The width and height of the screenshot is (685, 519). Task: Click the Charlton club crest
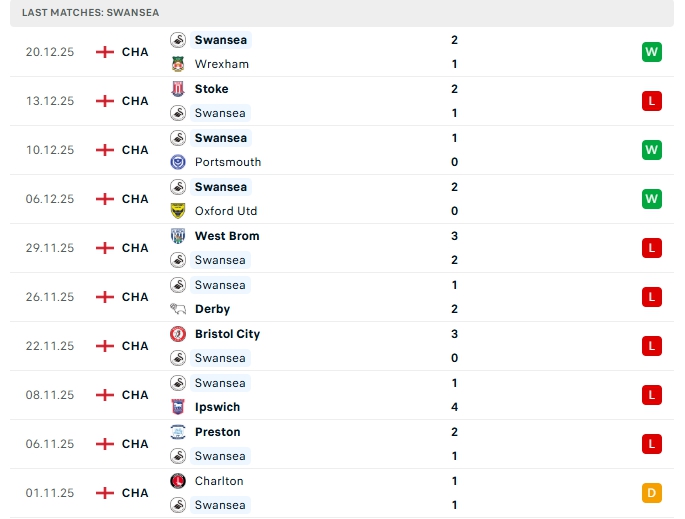coord(178,481)
